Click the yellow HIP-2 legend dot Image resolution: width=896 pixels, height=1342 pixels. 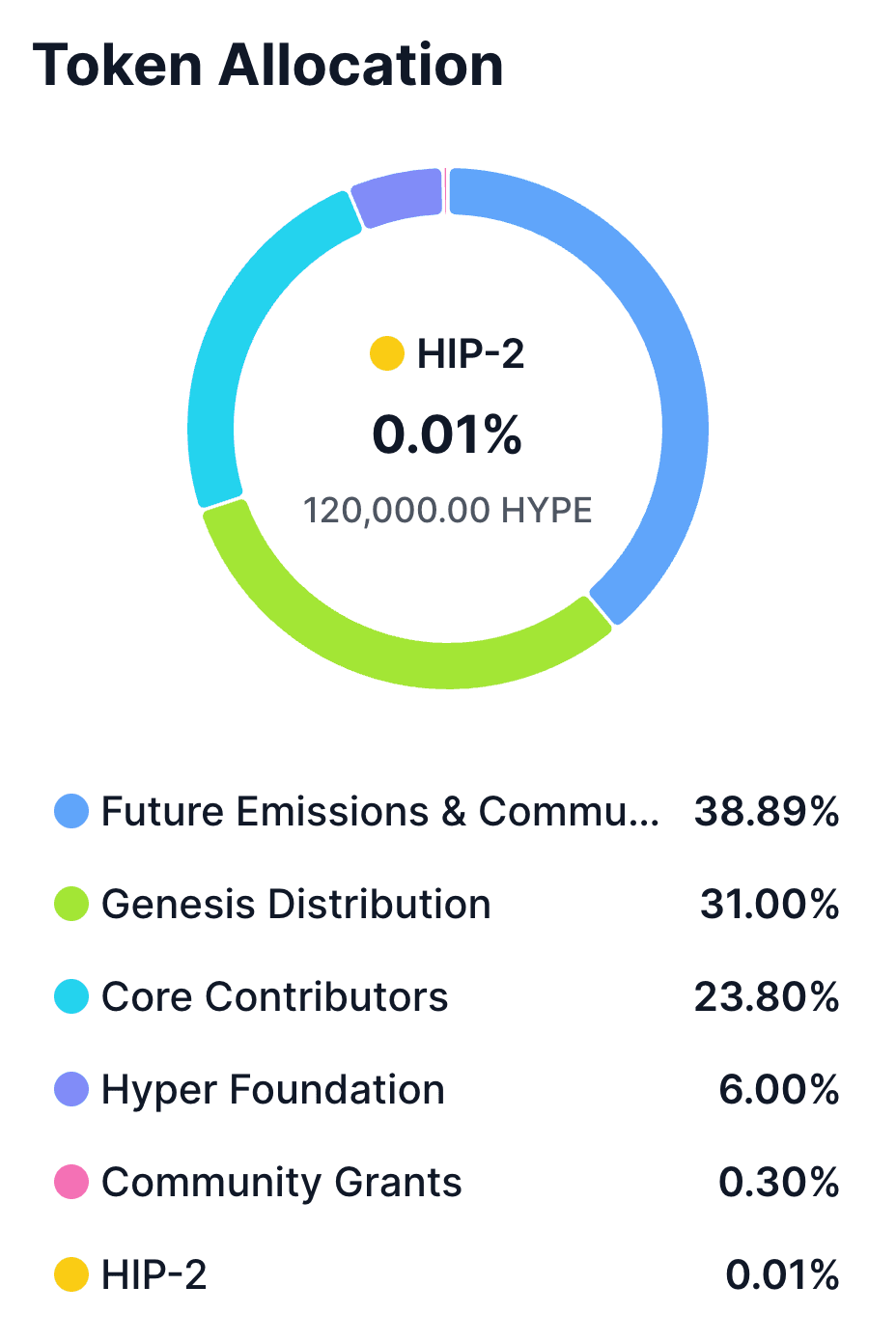71,1275
